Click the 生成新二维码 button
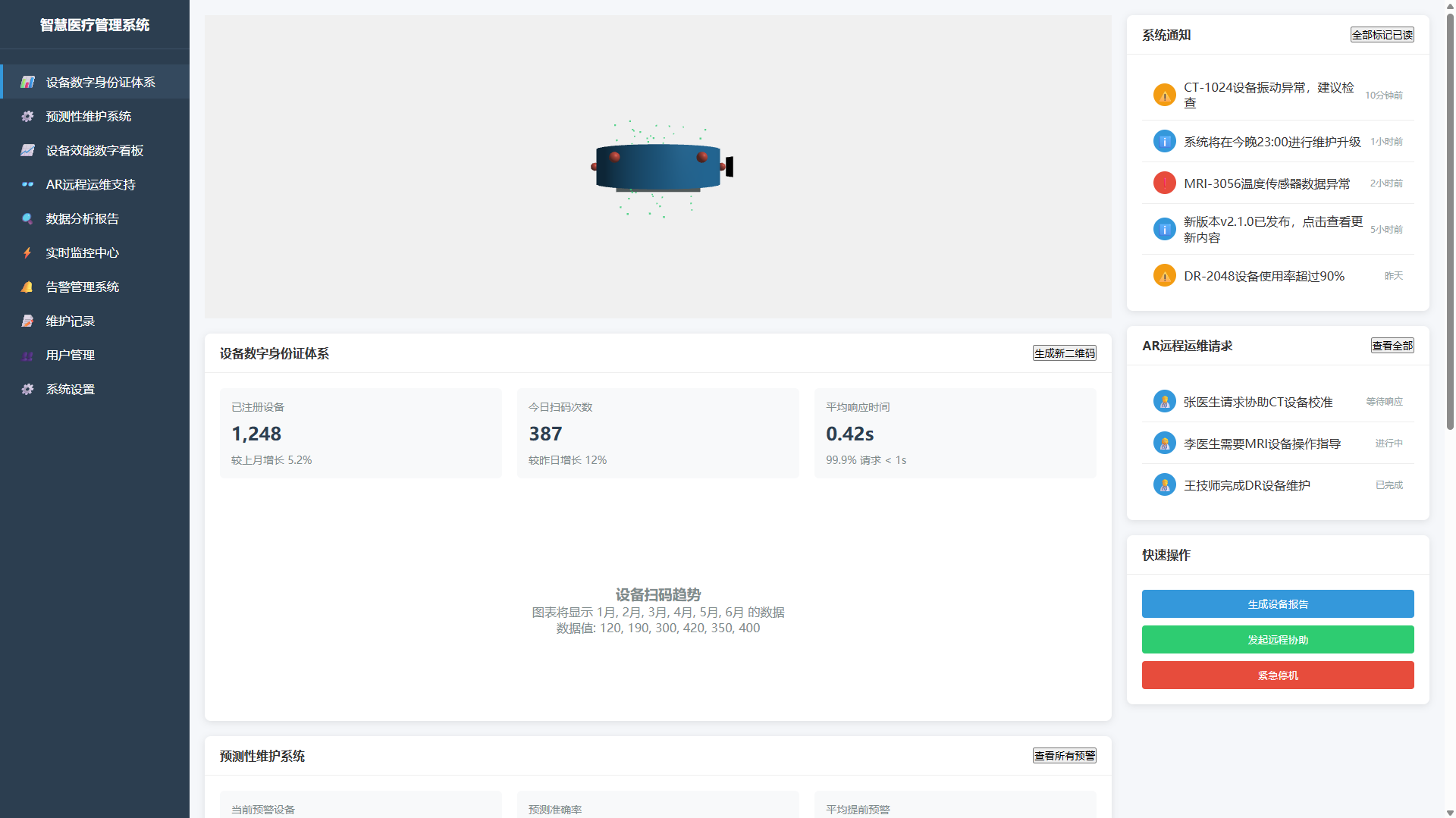 click(x=1064, y=353)
